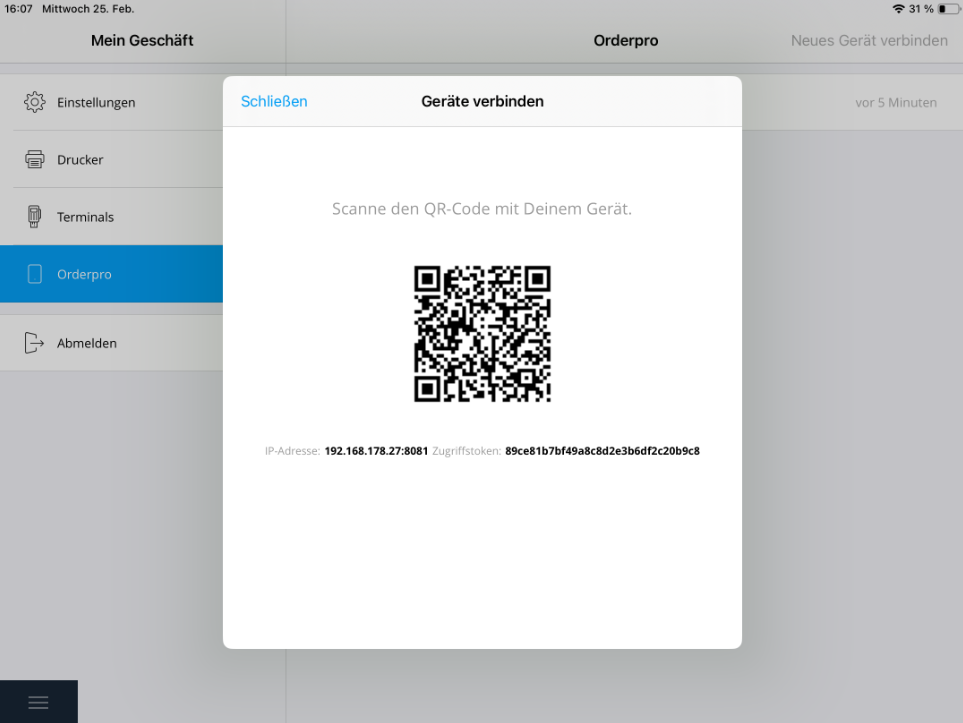Click the card terminal icon
963x723 pixels.
34,216
